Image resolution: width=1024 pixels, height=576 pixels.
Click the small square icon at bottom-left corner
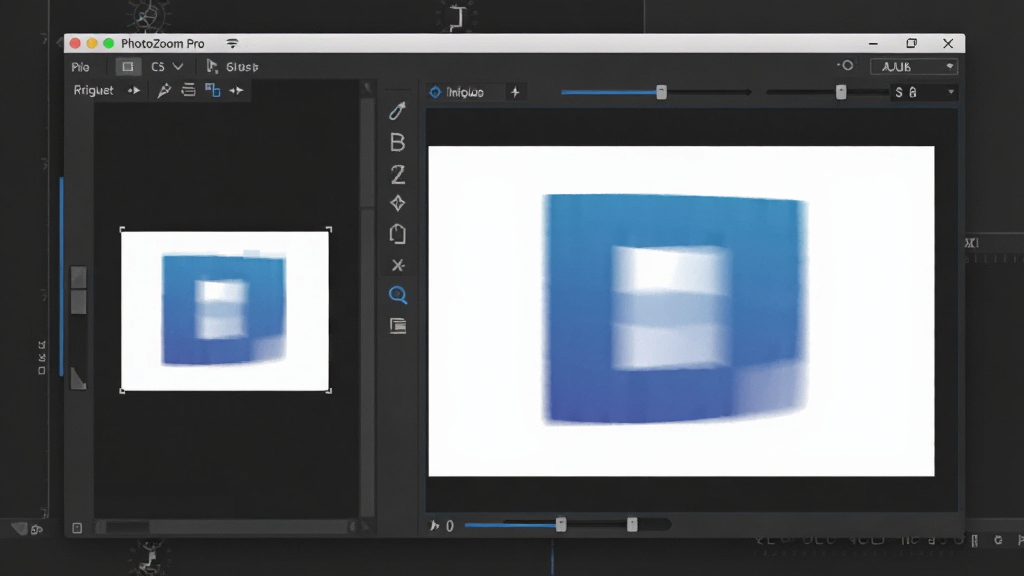77,528
